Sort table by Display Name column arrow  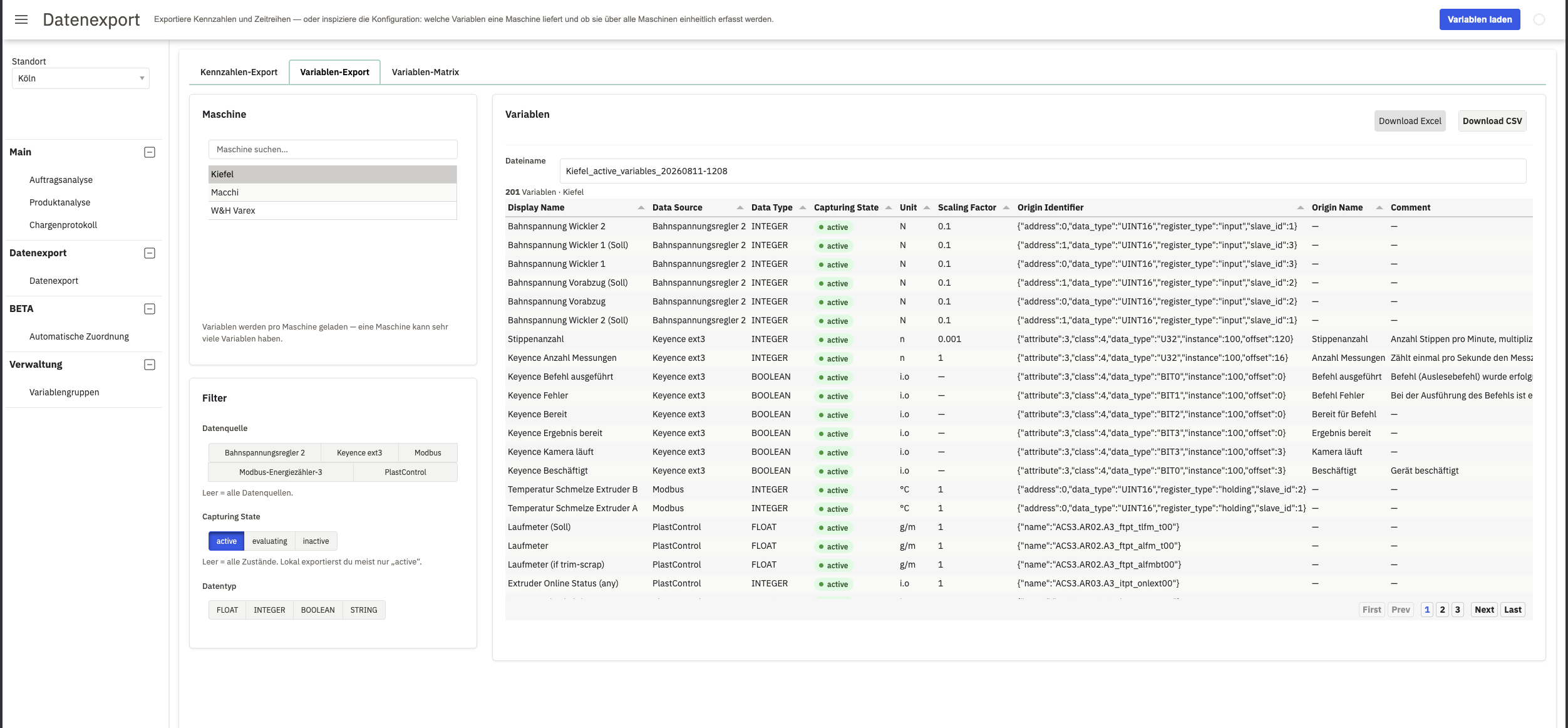pyautogui.click(x=641, y=207)
